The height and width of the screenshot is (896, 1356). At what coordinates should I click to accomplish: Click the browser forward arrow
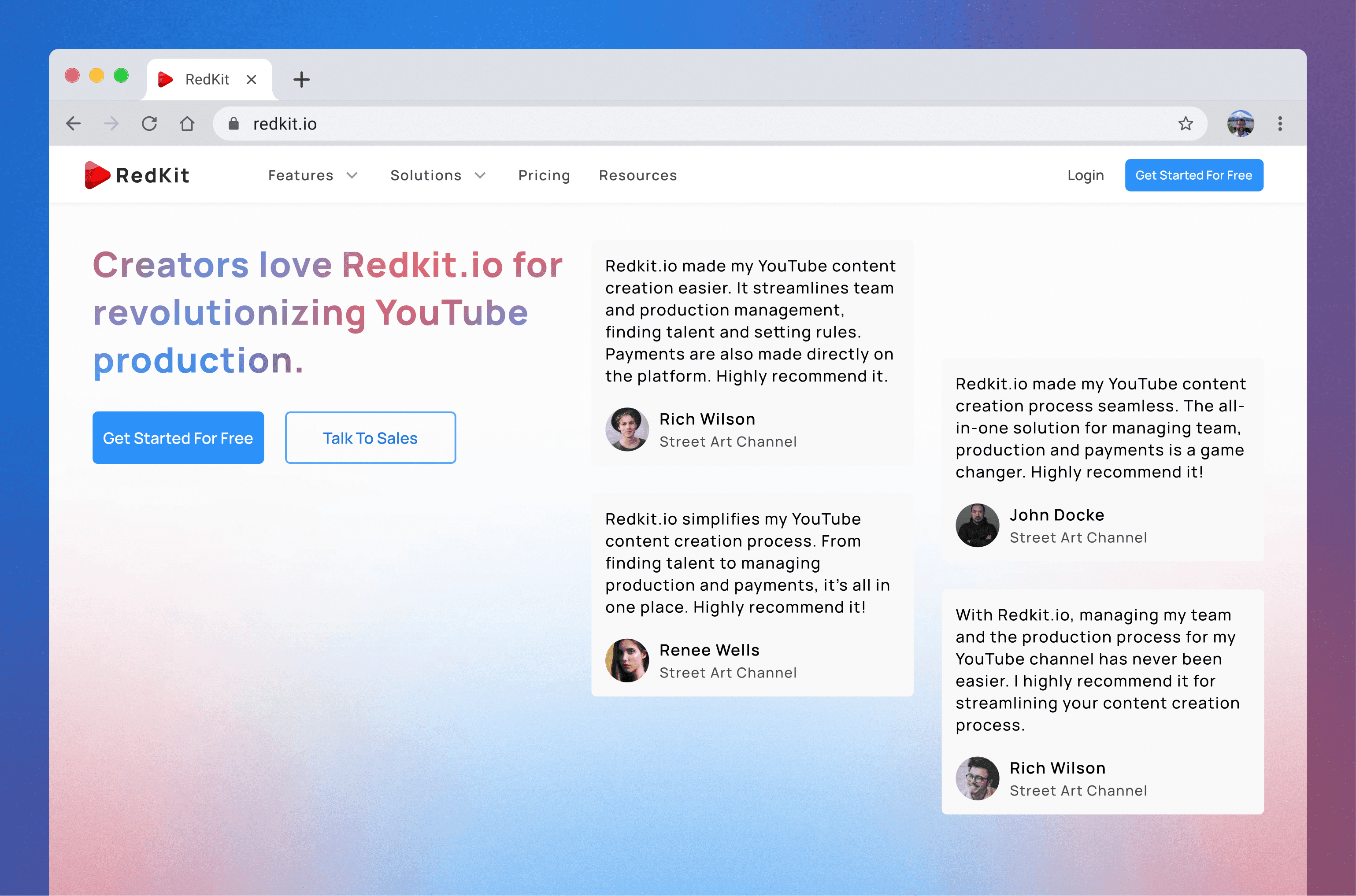[x=111, y=123]
